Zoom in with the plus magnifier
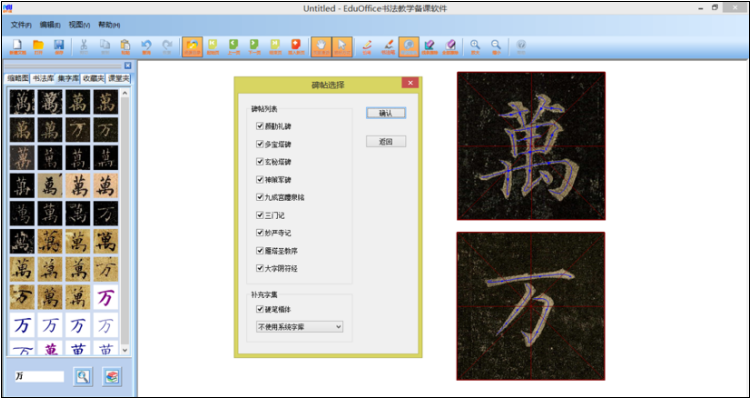Screen dimensions: 751x399 pos(475,47)
